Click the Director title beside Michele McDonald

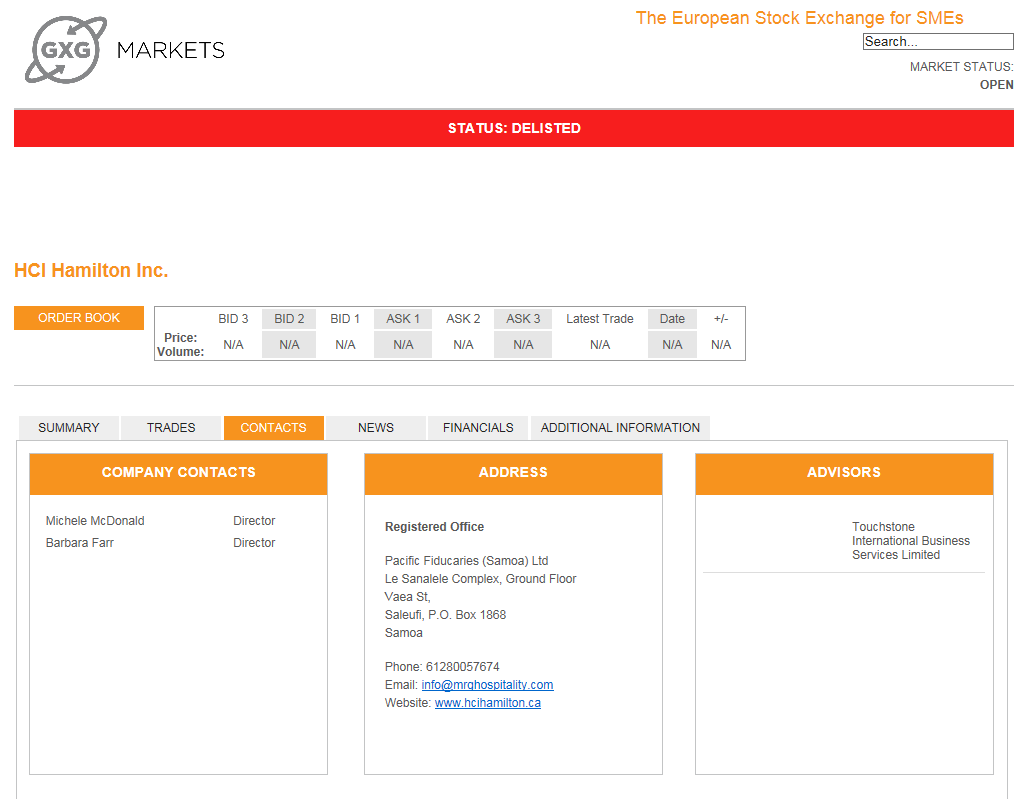[x=254, y=521]
